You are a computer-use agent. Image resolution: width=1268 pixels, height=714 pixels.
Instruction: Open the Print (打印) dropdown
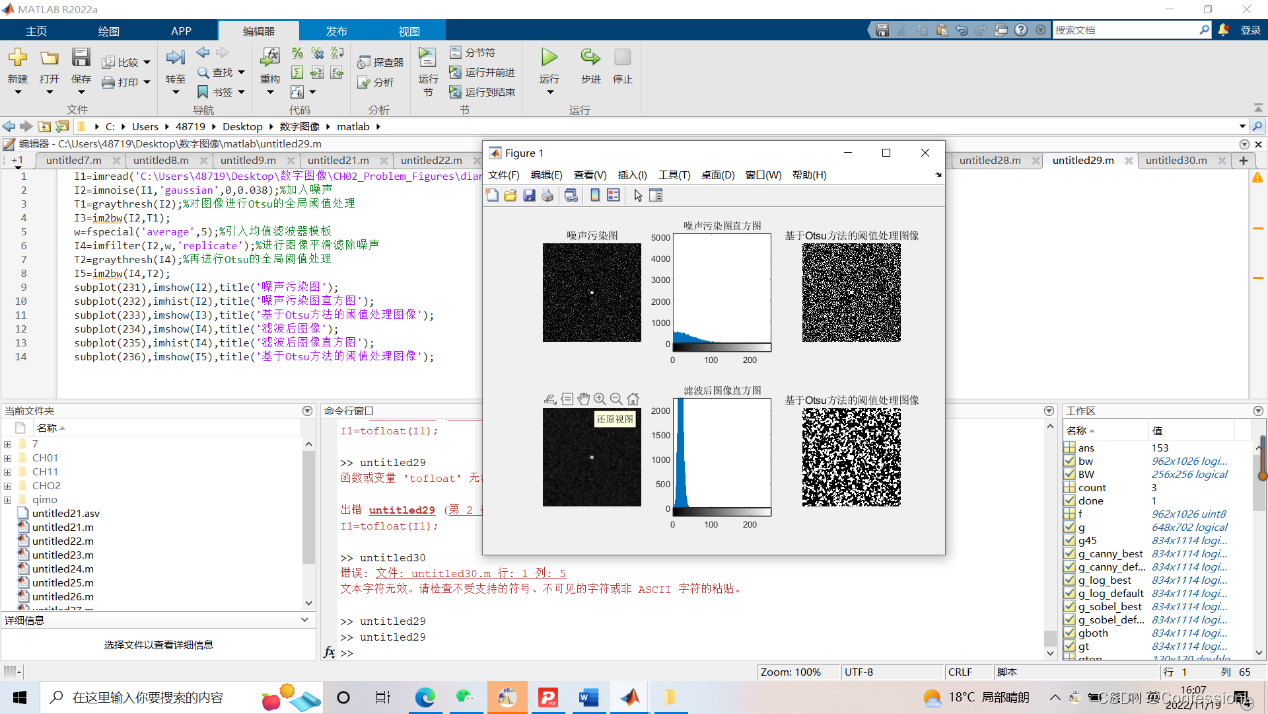[x=147, y=82]
